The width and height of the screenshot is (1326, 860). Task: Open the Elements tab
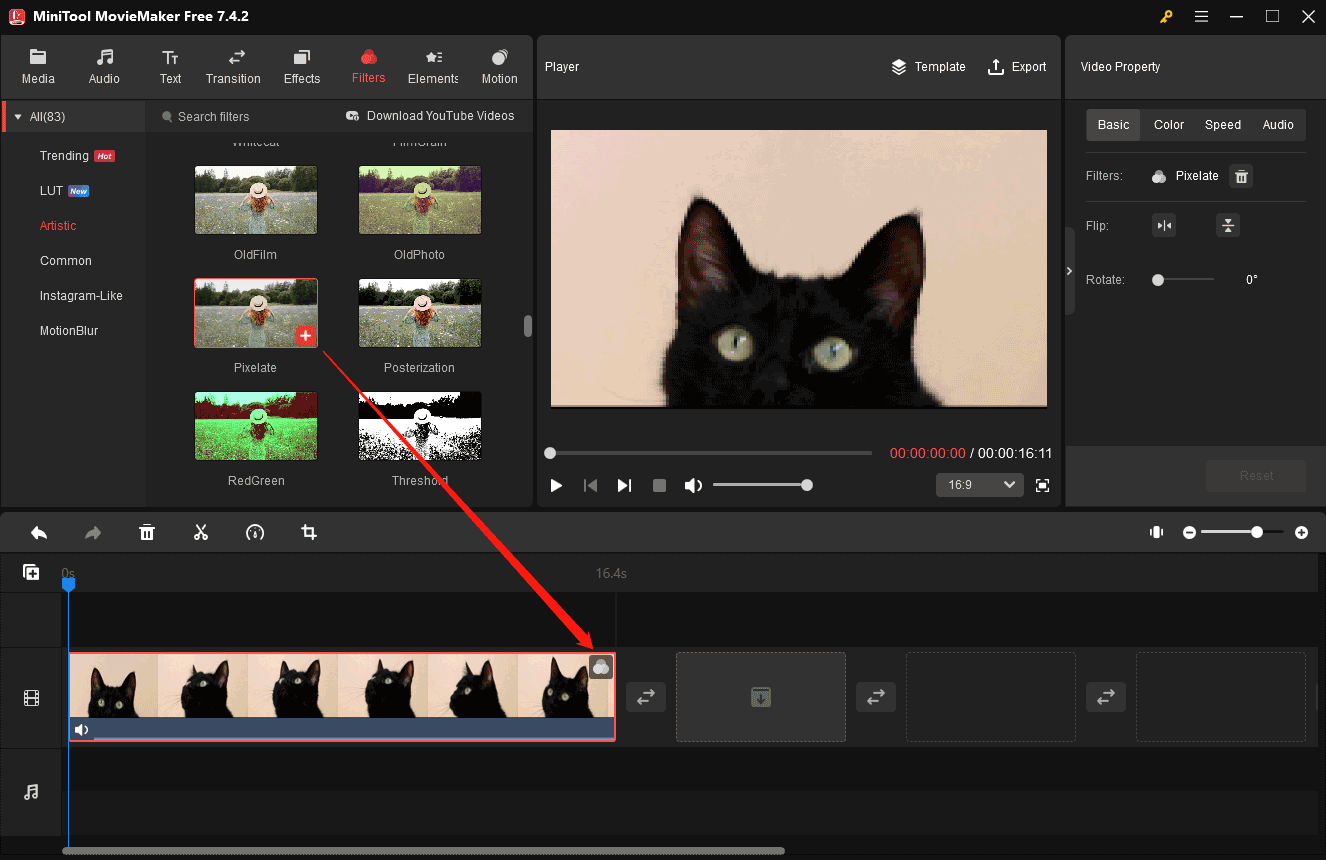pyautogui.click(x=433, y=67)
